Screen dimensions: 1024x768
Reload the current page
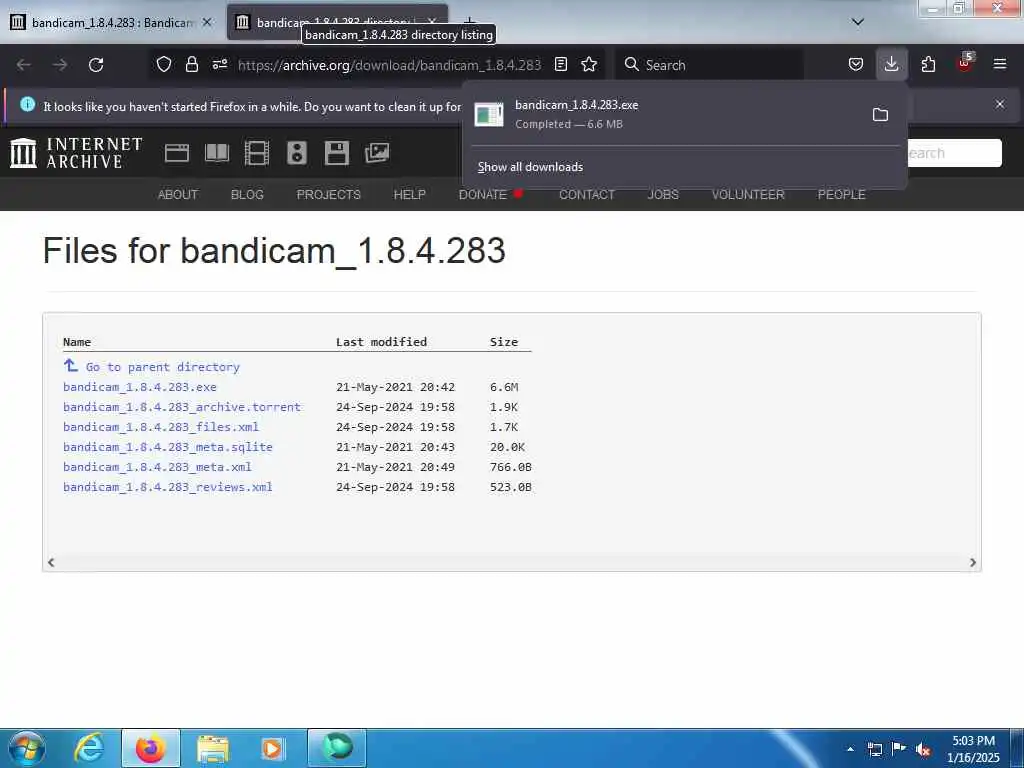[96, 65]
